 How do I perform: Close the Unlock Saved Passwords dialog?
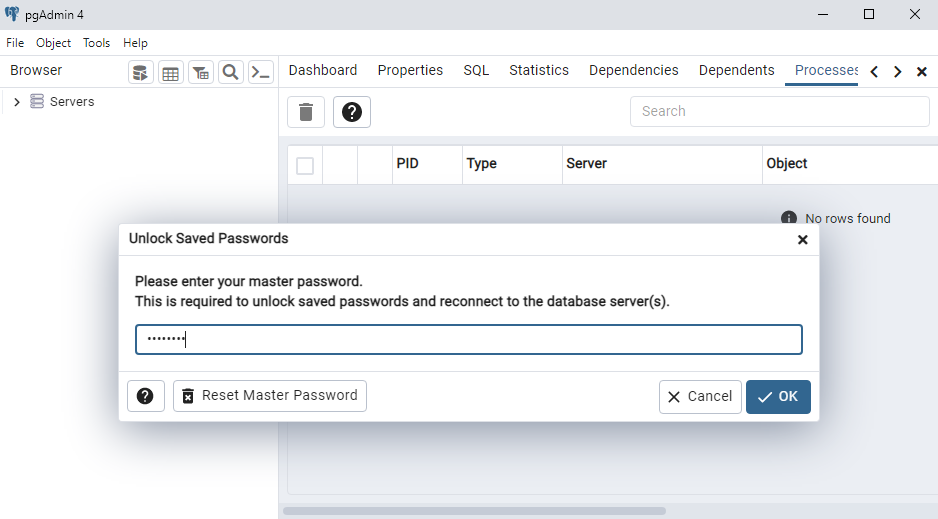pyautogui.click(x=802, y=240)
